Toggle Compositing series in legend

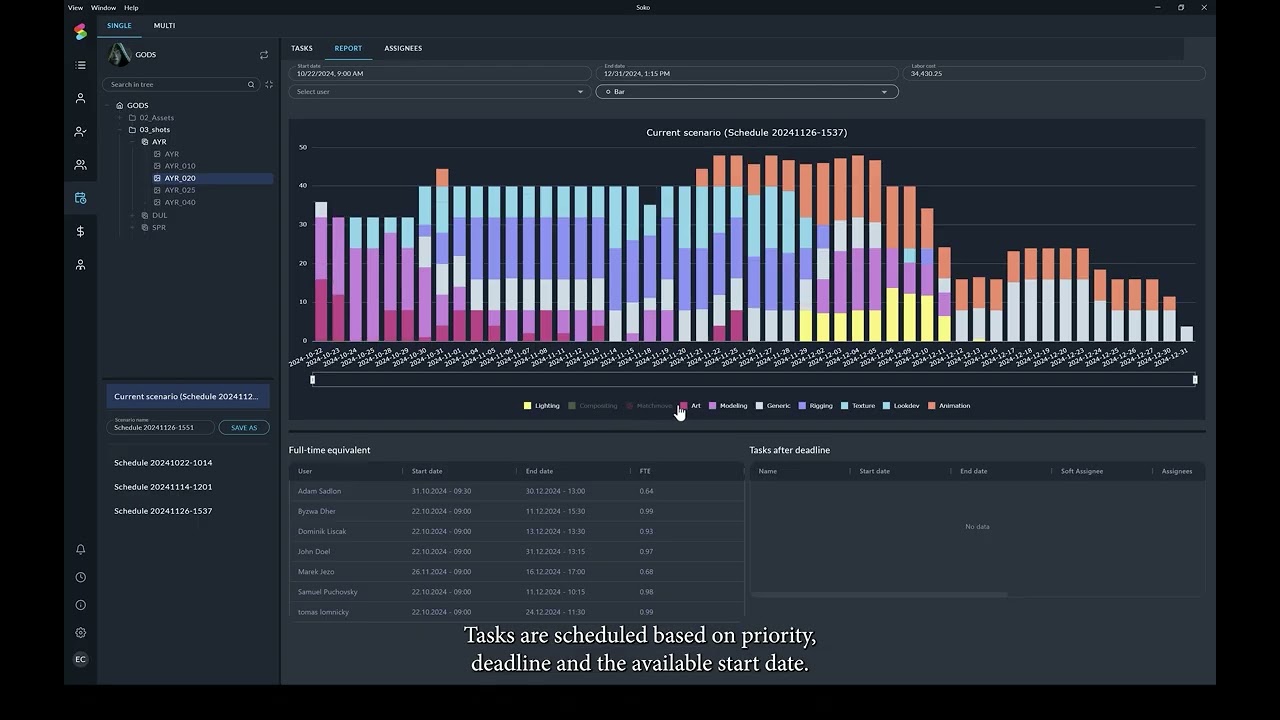pyautogui.click(x=593, y=406)
